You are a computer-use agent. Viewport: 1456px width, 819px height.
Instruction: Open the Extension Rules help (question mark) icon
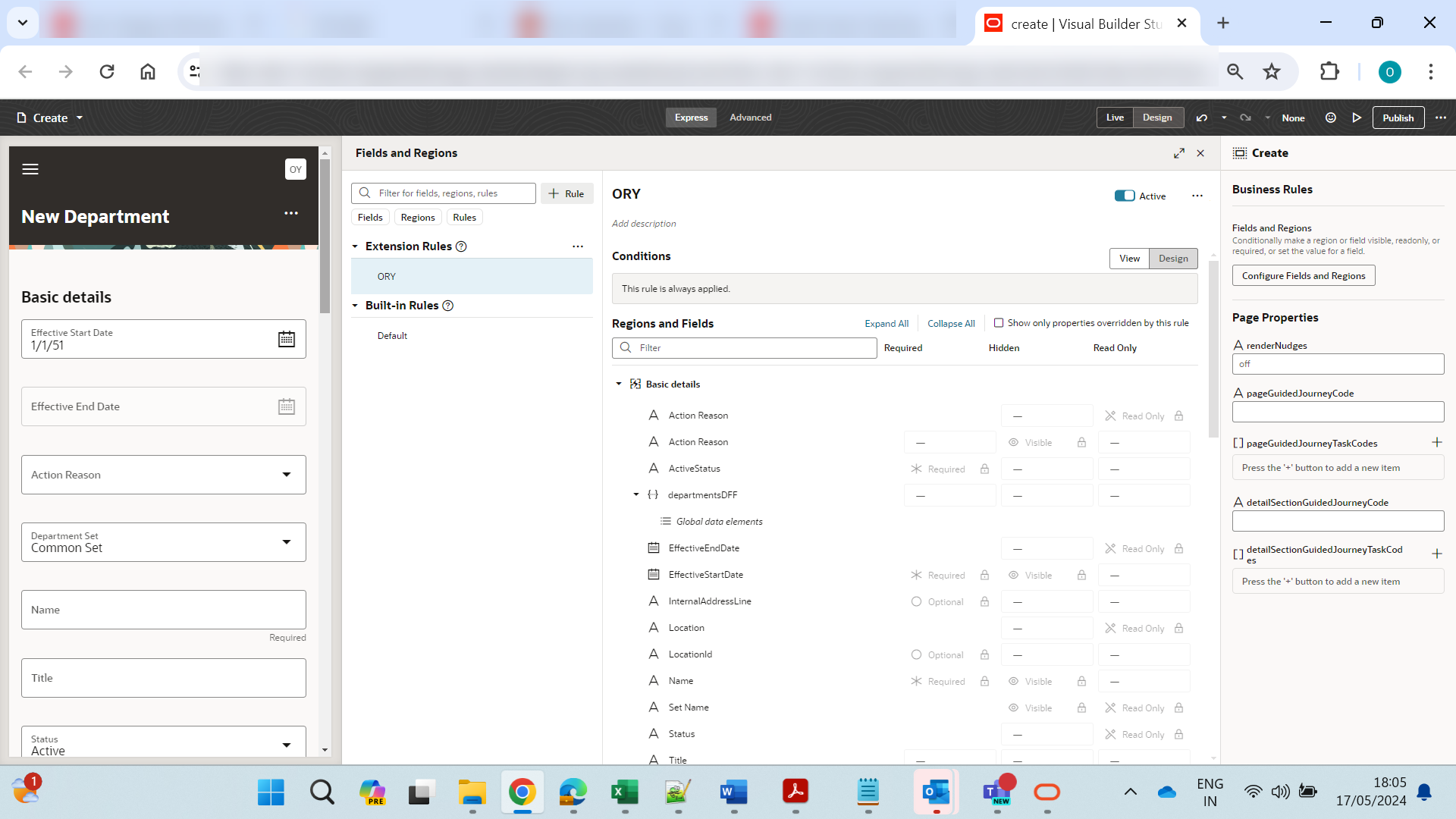click(463, 246)
